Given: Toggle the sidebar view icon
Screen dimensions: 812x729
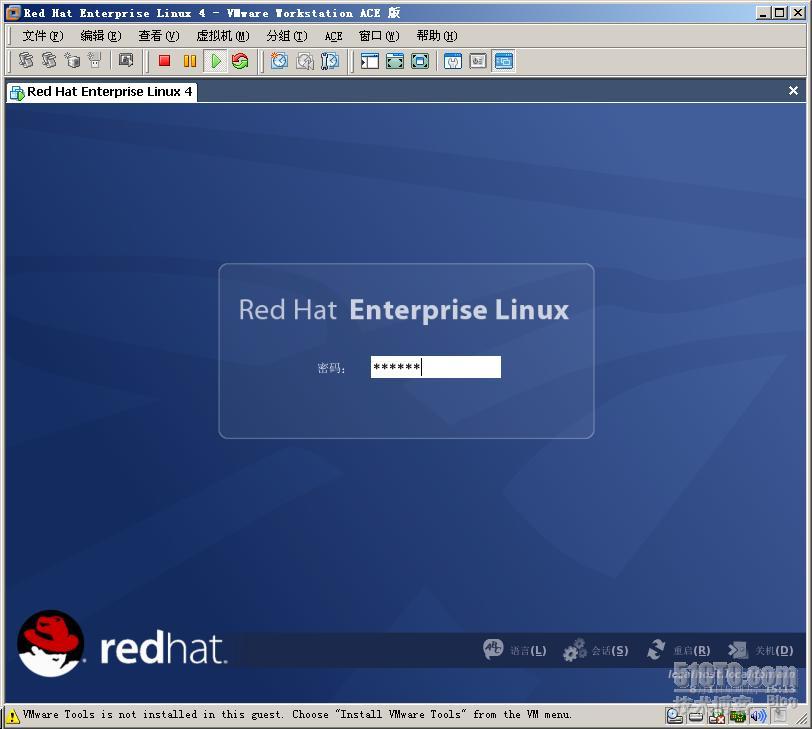Looking at the screenshot, I should coord(370,61).
